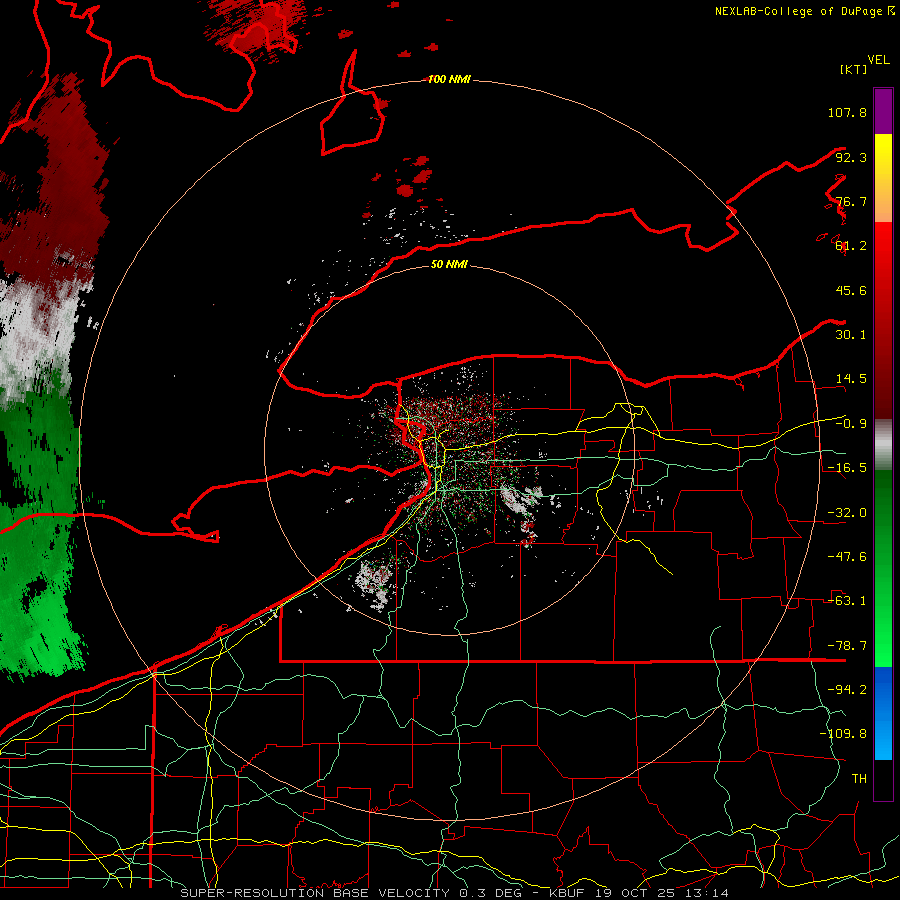Viewport: 900px width, 900px height.
Task: Click the 50 NMI range ring label
Action: (x=449, y=264)
